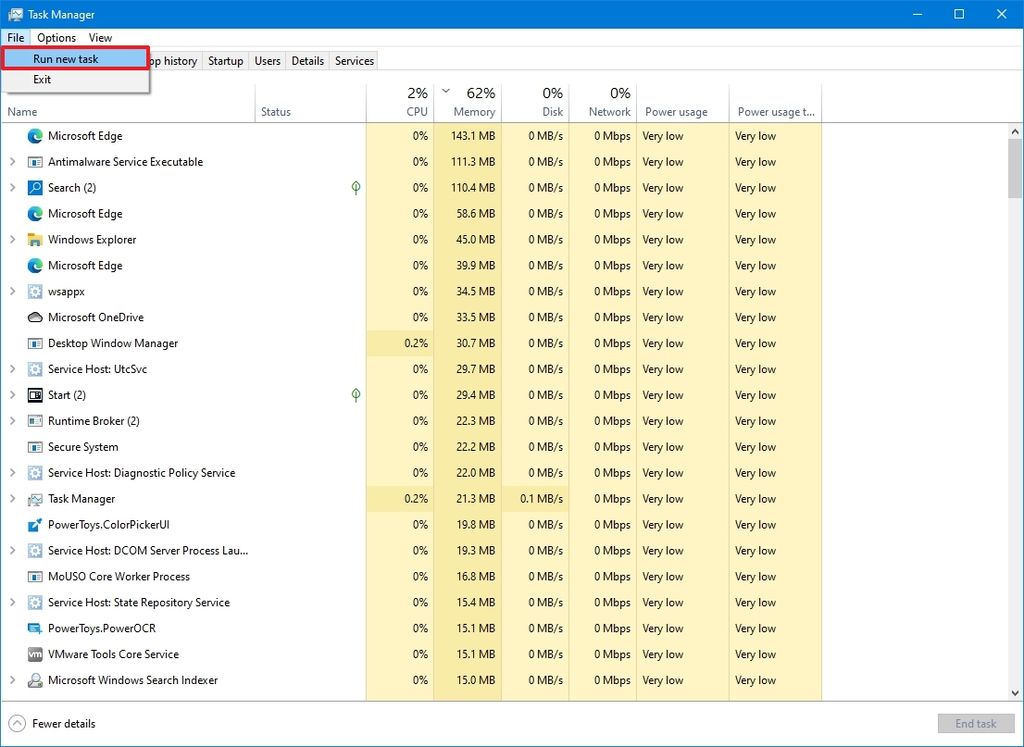Click the green leaf icon beside Search
The height and width of the screenshot is (747, 1024).
tap(356, 187)
